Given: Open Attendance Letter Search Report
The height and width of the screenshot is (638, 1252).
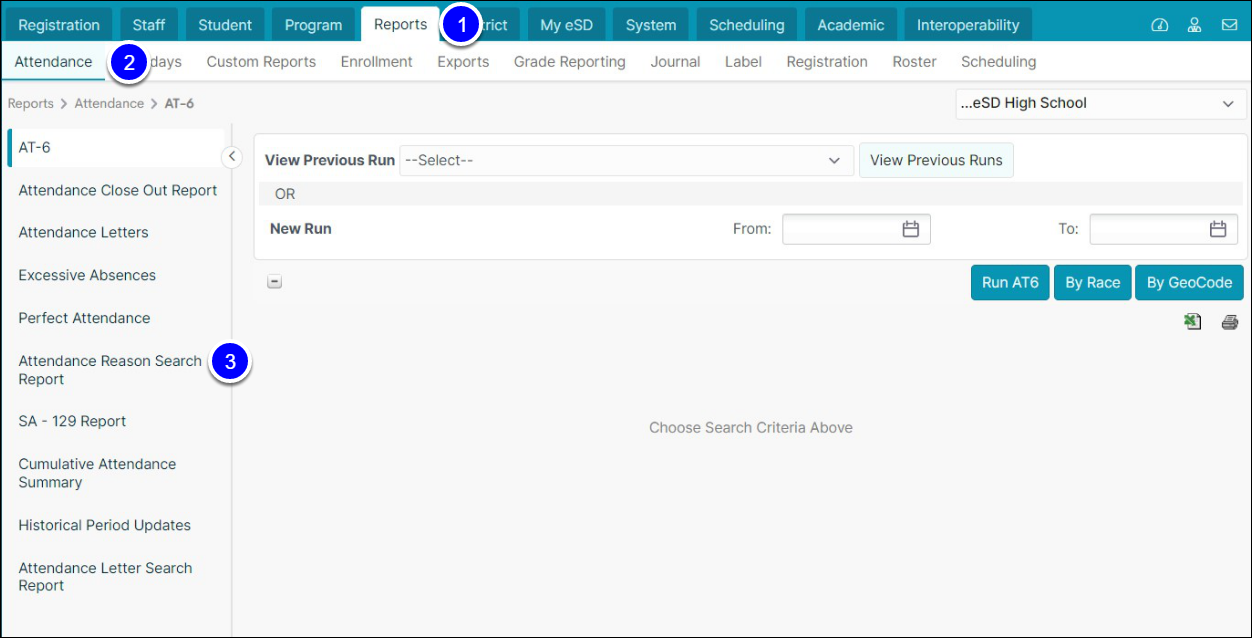Looking at the screenshot, I should click(106, 577).
